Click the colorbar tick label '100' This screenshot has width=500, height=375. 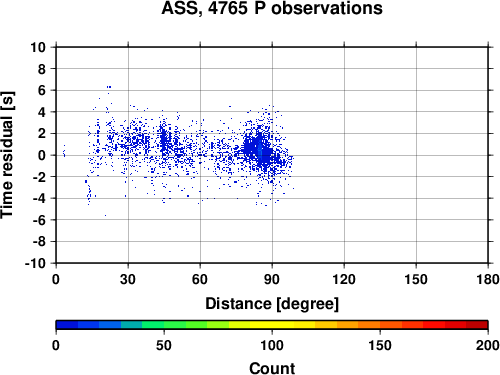click(272, 345)
